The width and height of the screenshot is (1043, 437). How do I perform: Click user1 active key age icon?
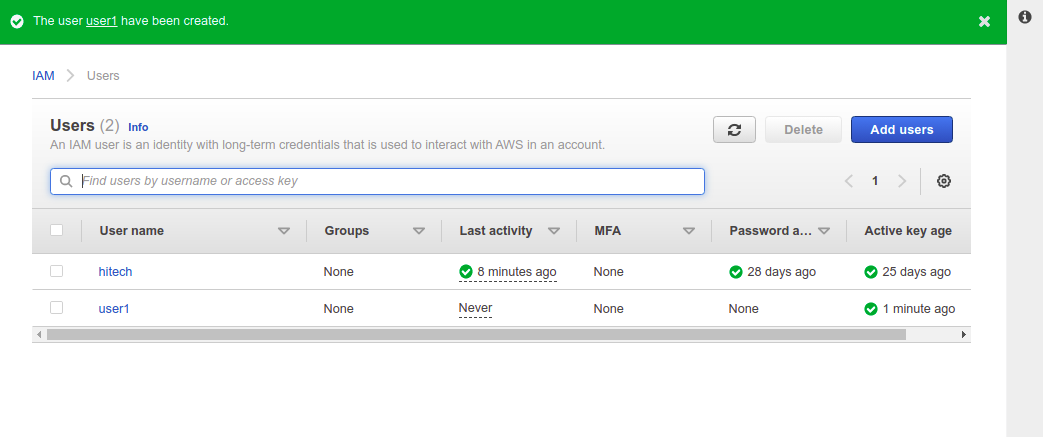[871, 309]
